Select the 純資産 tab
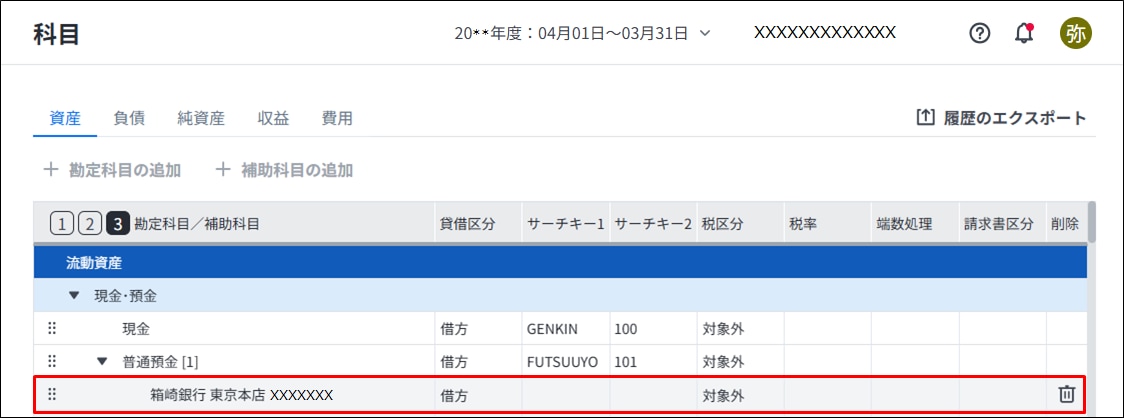The image size is (1124, 418). 201,118
